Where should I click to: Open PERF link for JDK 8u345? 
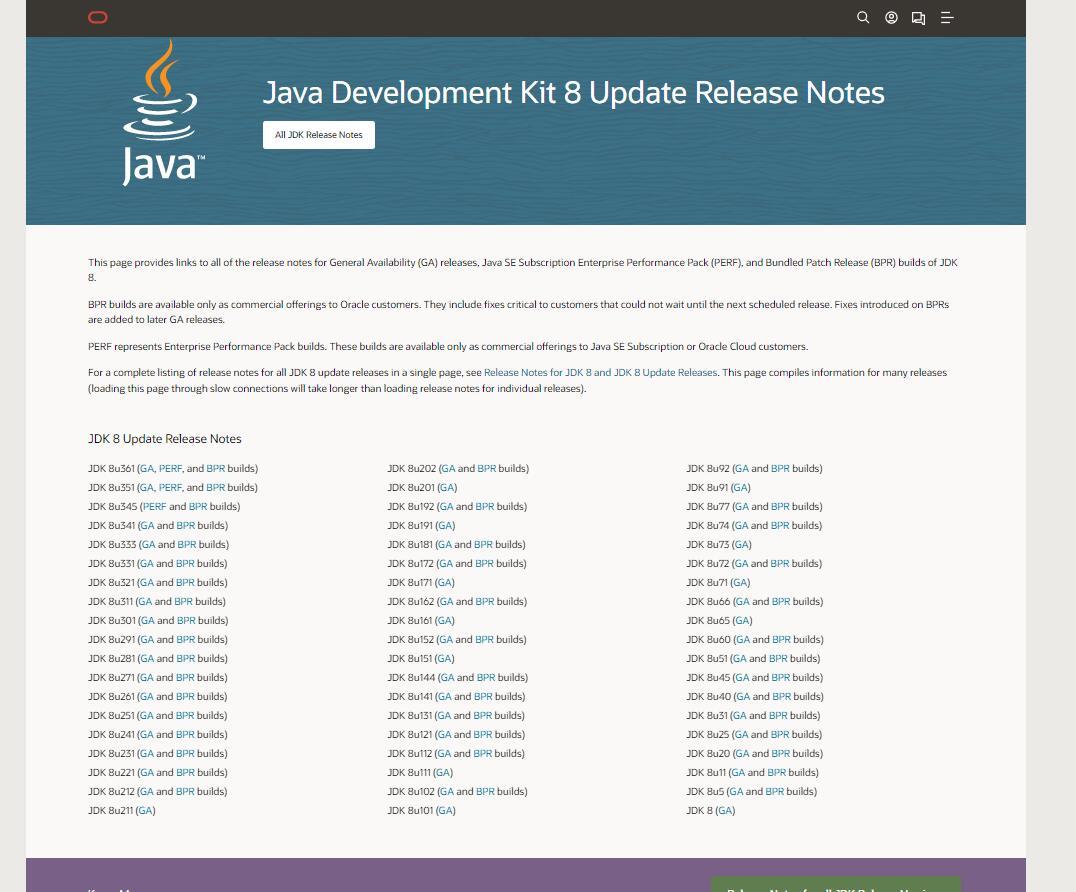click(x=154, y=507)
